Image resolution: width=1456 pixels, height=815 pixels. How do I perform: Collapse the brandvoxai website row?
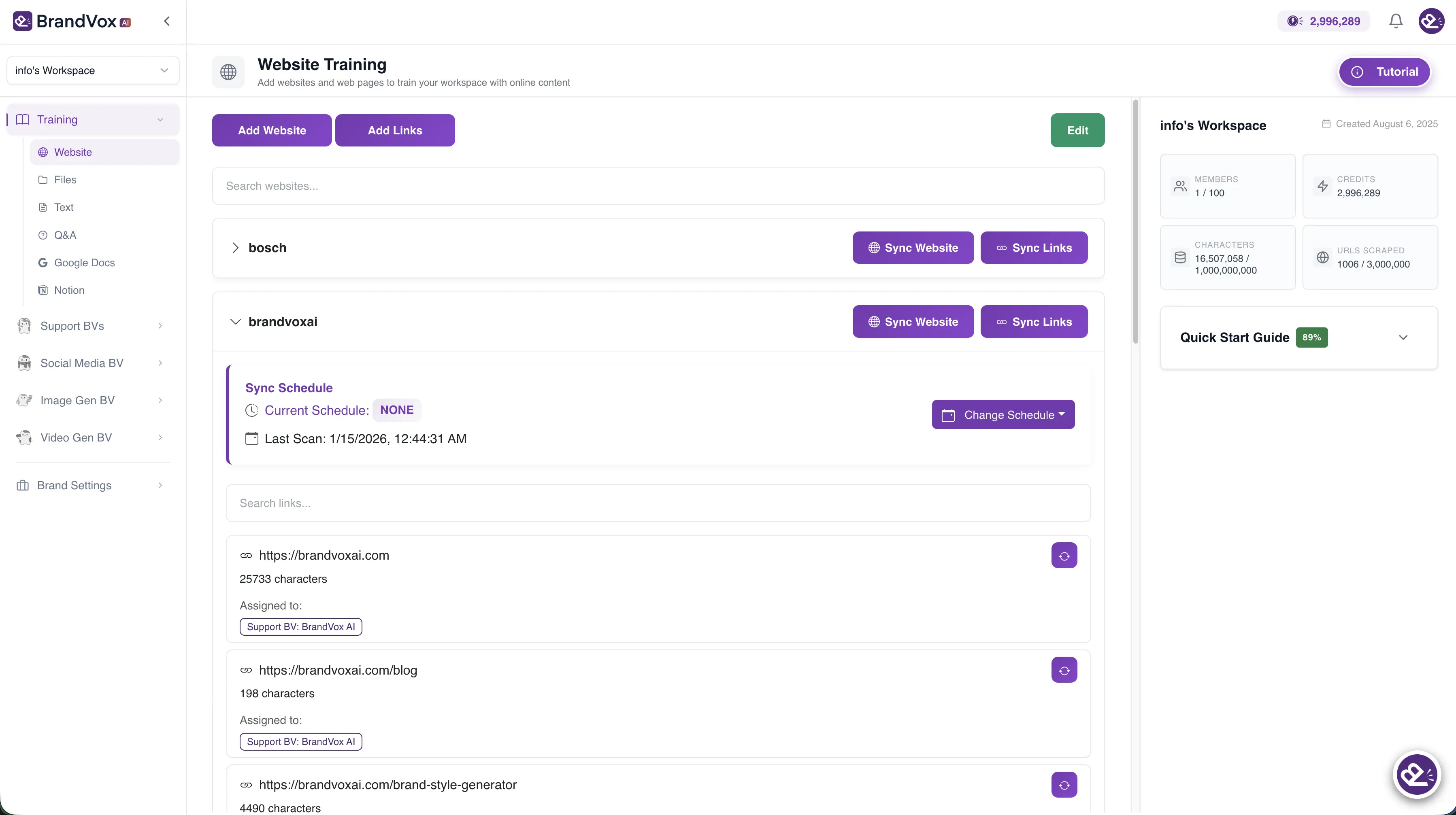(235, 322)
